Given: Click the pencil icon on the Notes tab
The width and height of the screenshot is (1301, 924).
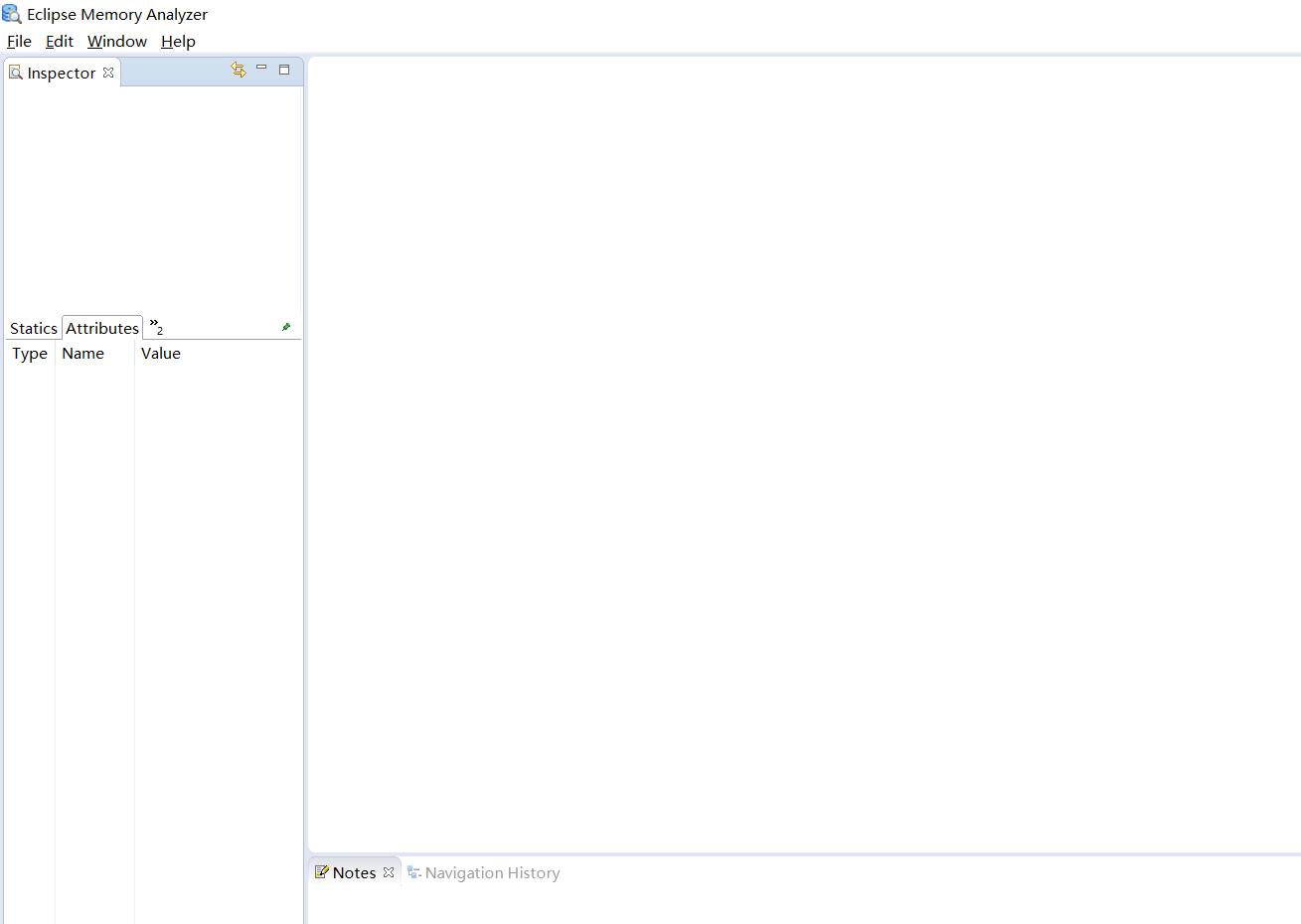Looking at the screenshot, I should click(x=323, y=871).
